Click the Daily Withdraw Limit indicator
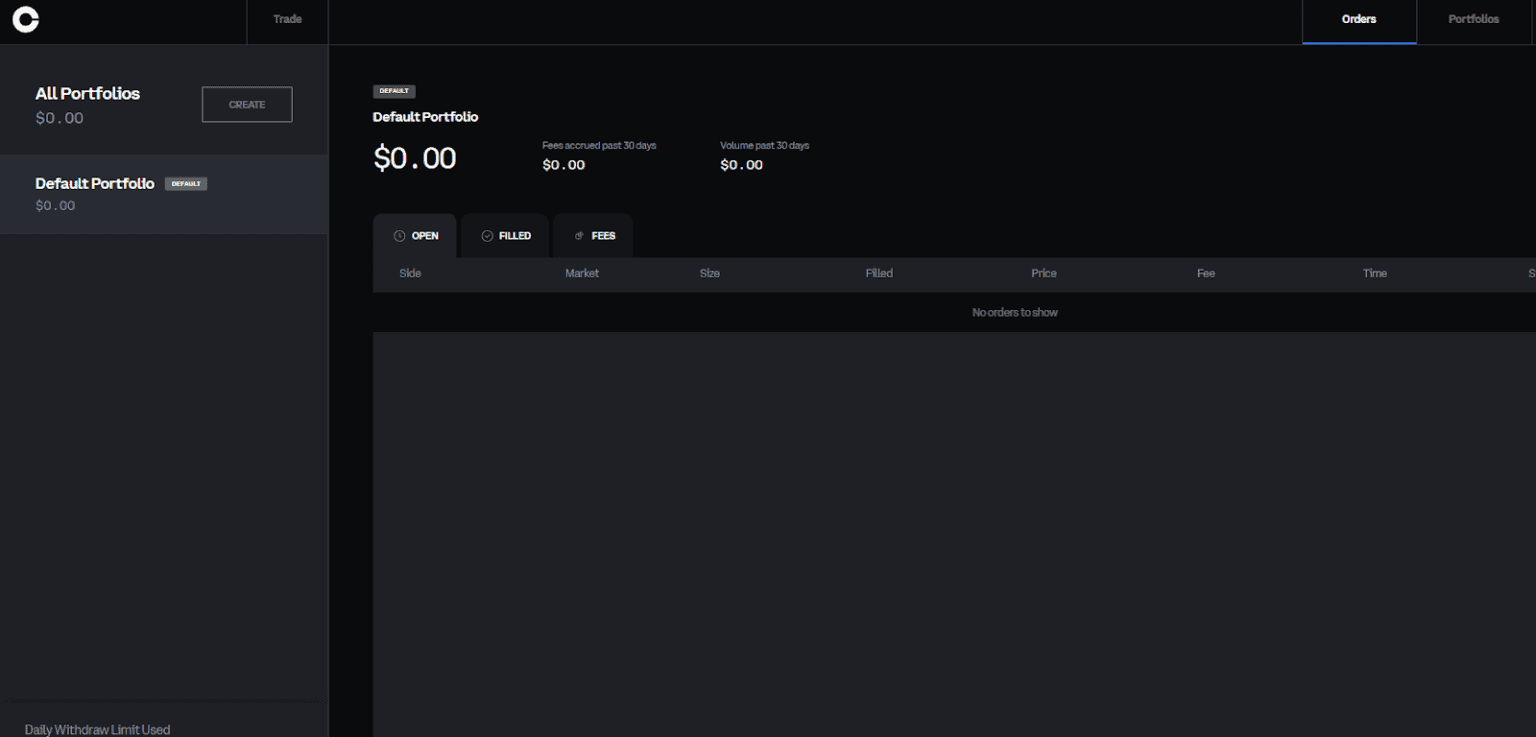This screenshot has width=1536, height=737. [x=96, y=729]
